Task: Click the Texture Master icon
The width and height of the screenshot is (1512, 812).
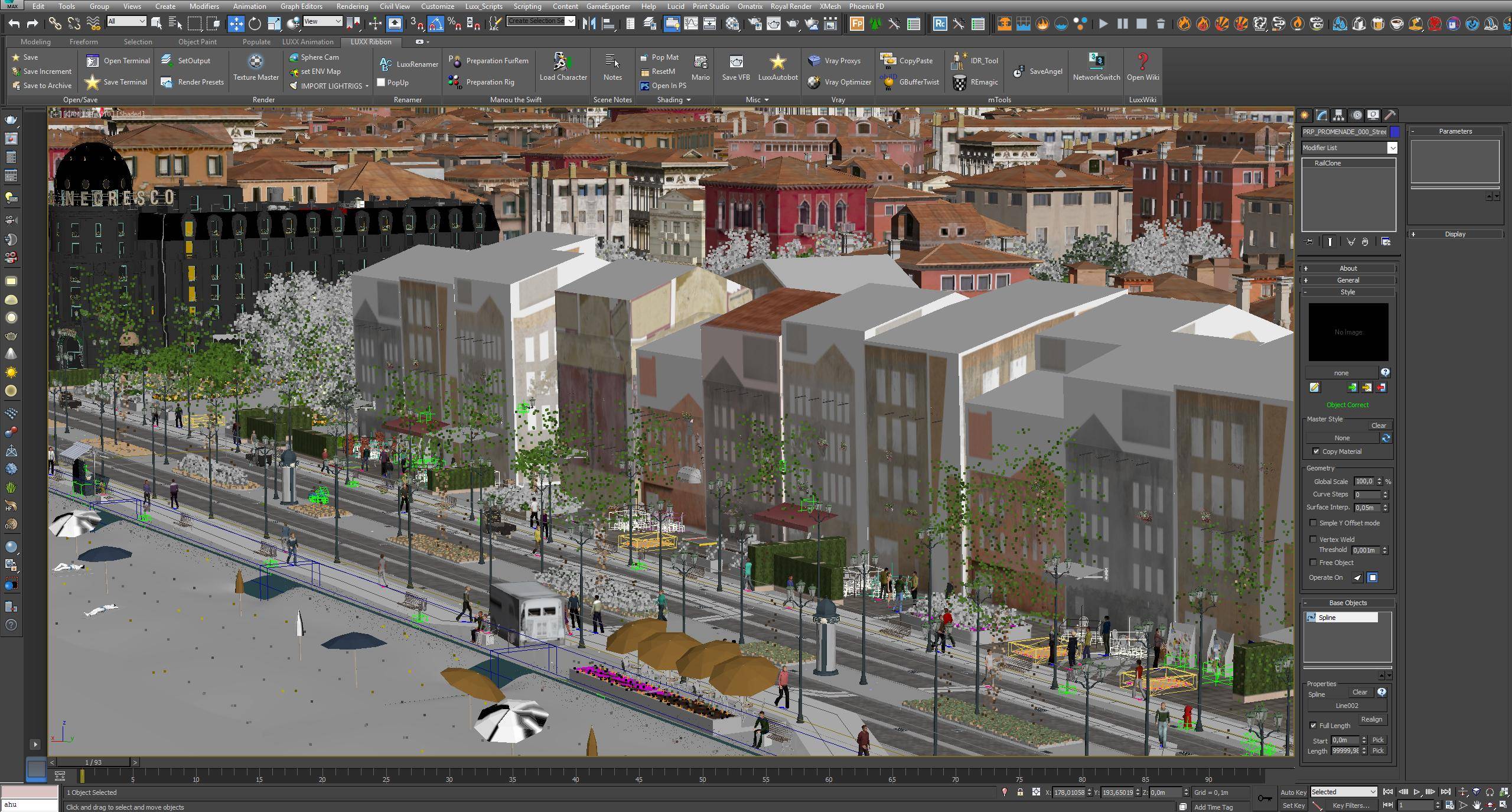Action: (x=255, y=61)
